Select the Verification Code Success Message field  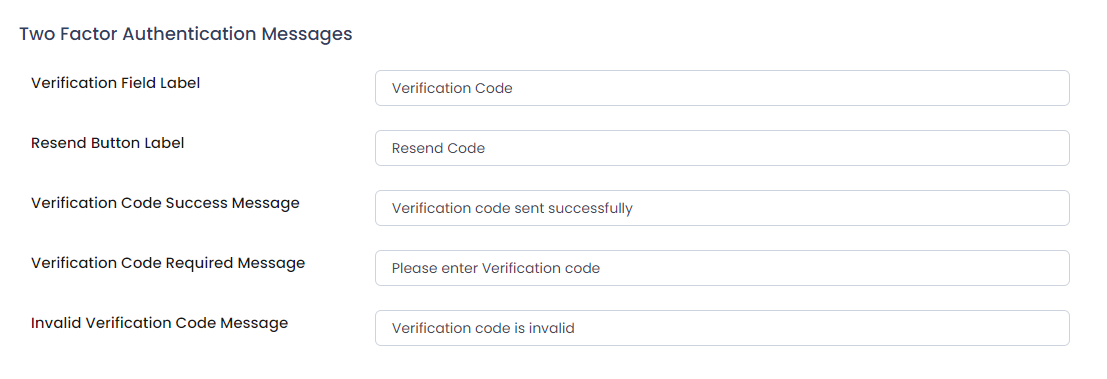point(722,208)
